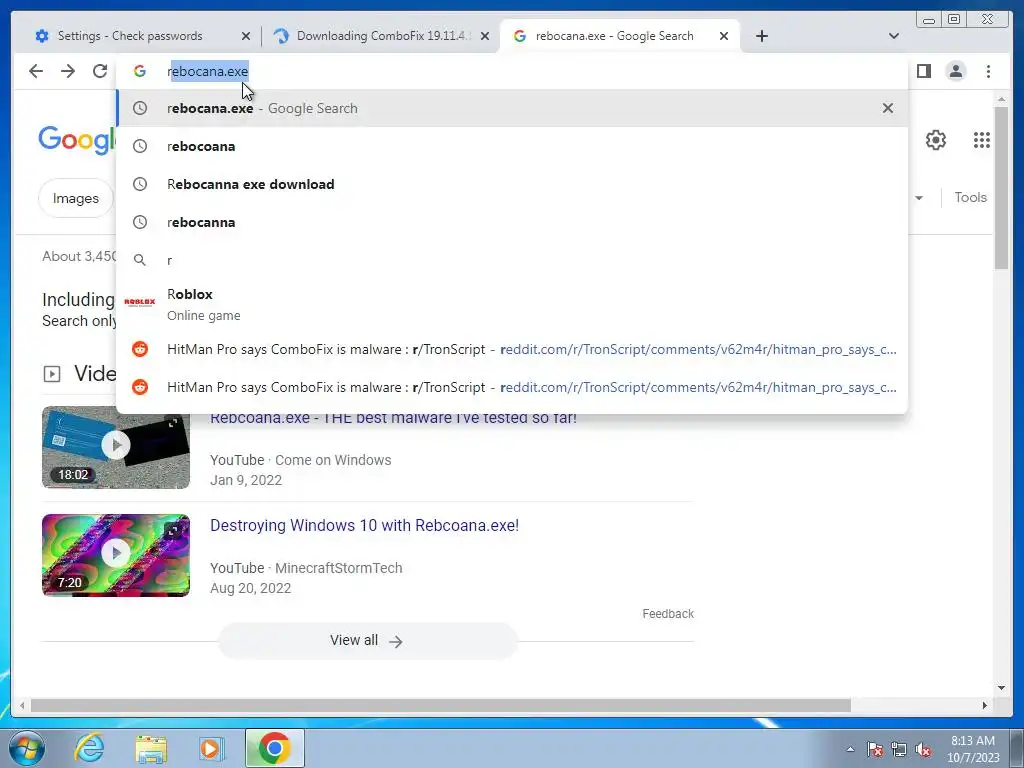The width and height of the screenshot is (1024, 768).
Task: Click scroll down arrow on vertical scrollbar
Action: pyautogui.click(x=1002, y=688)
